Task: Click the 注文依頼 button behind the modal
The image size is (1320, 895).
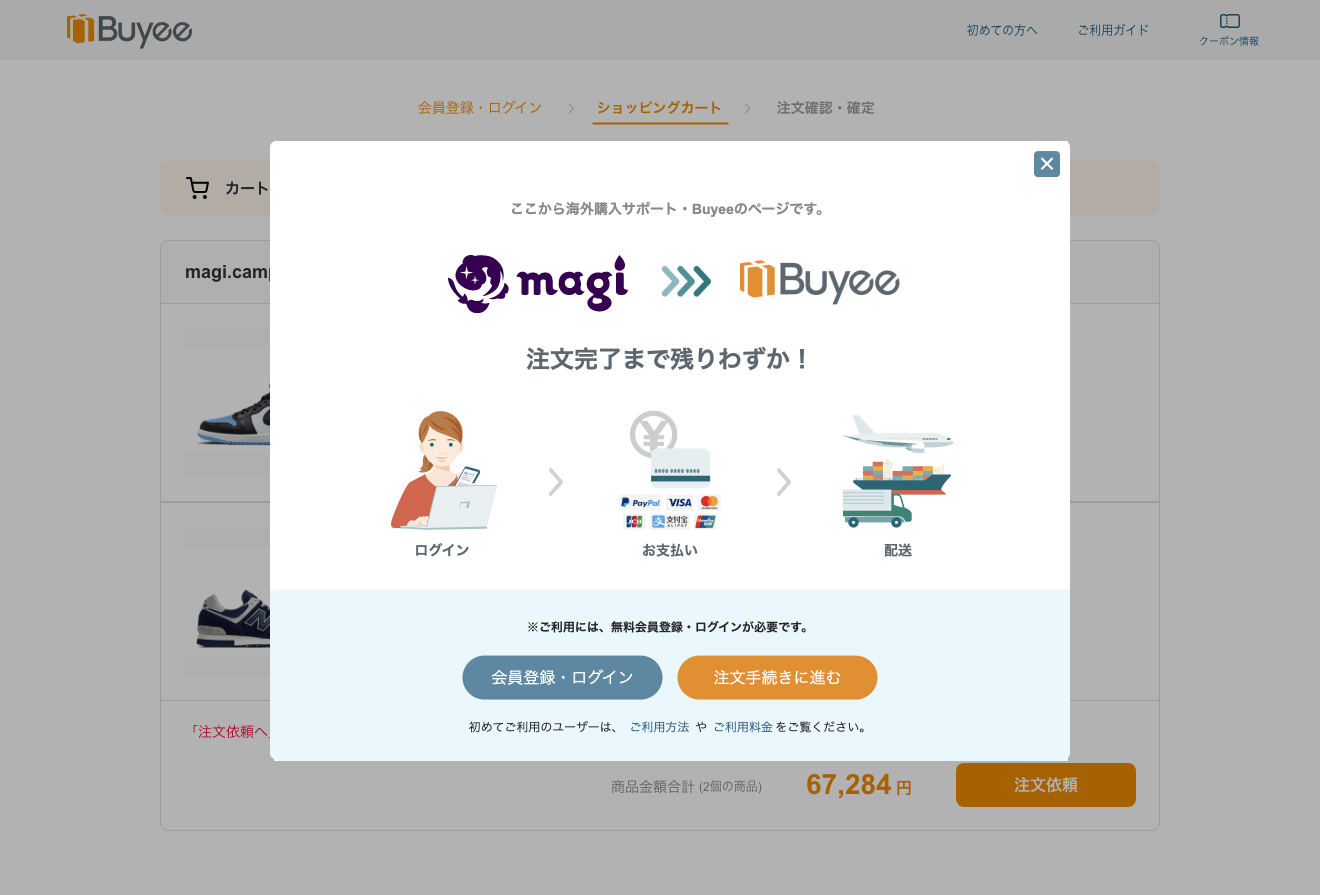Action: point(1045,785)
